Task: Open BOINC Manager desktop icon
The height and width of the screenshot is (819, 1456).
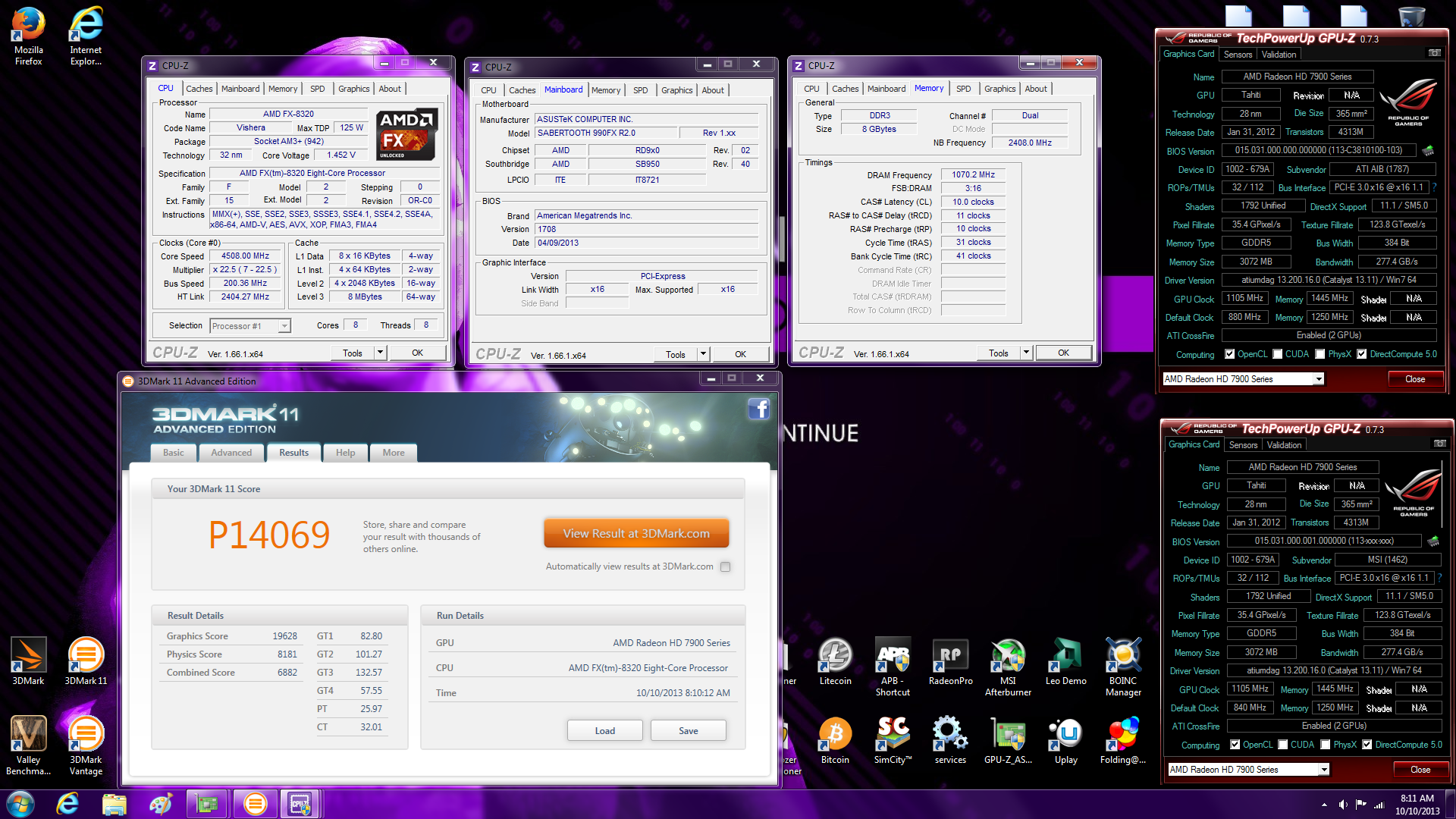Action: pyautogui.click(x=1123, y=666)
